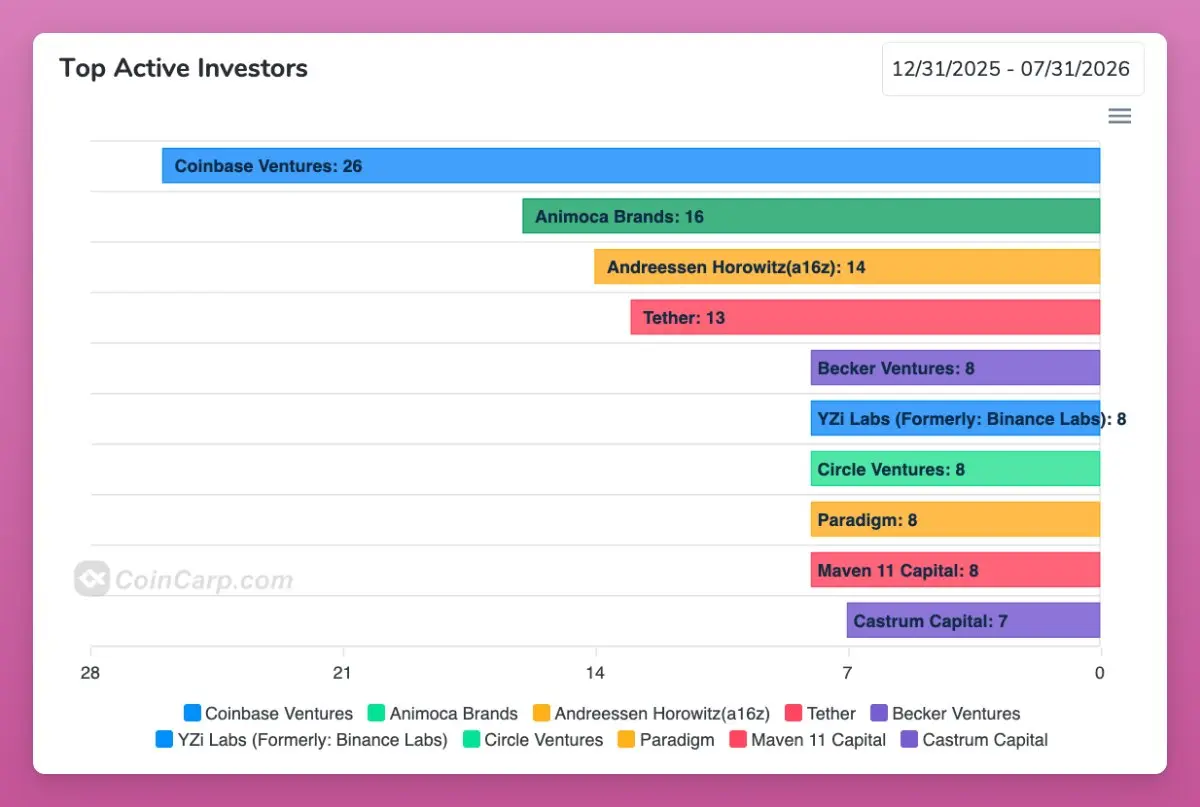The image size is (1200, 807).
Task: Select the Maven 11 Capital: 8 bar
Action: coord(955,570)
